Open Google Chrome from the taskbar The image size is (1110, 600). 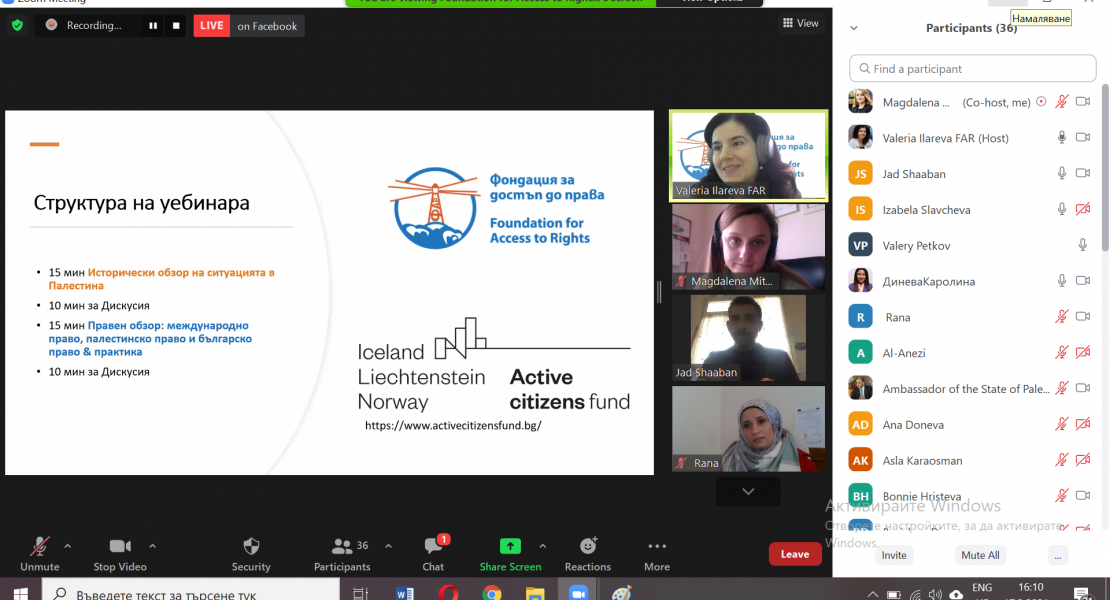click(x=492, y=593)
